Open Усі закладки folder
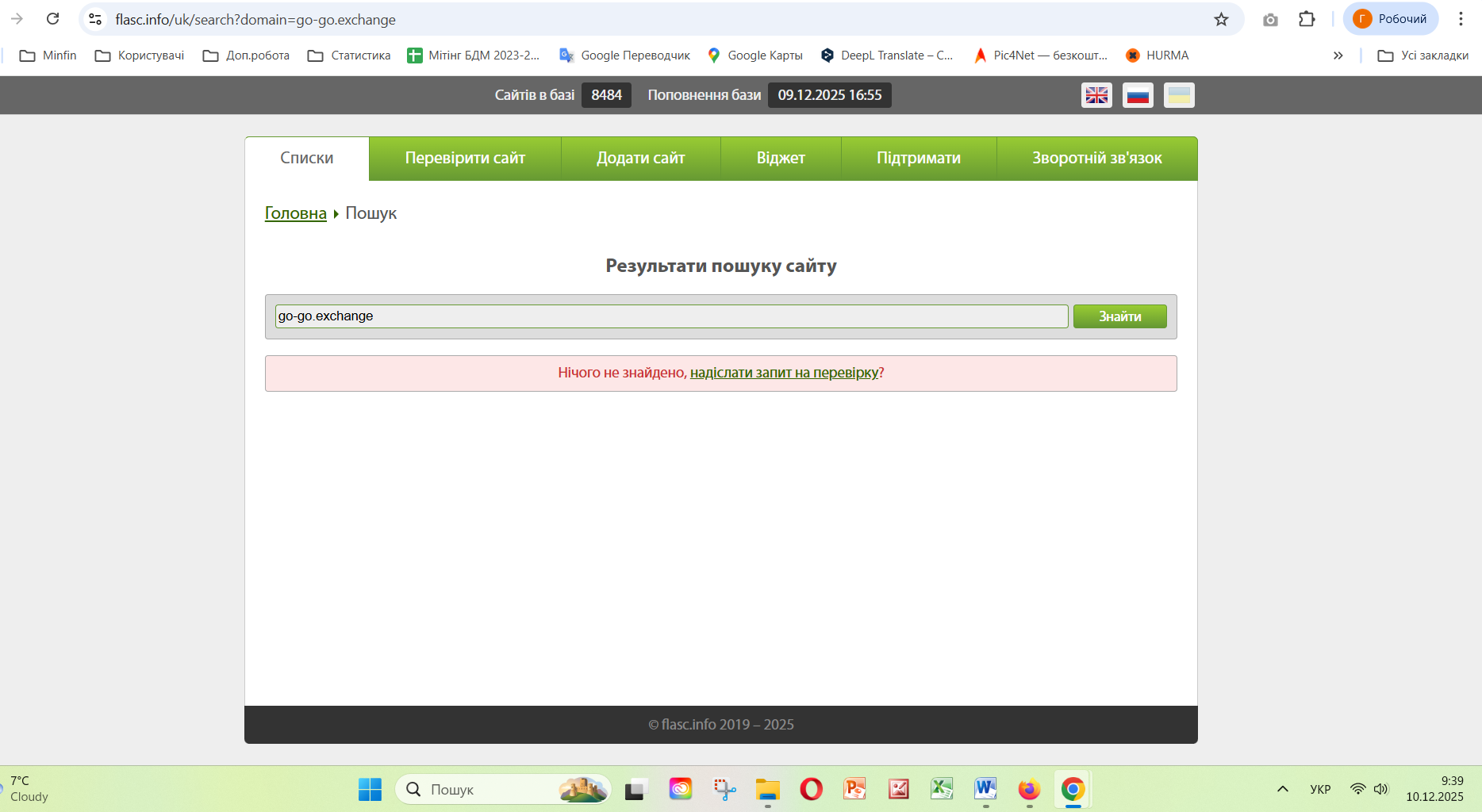Screen dimensions: 1482x812 click(x=1423, y=56)
